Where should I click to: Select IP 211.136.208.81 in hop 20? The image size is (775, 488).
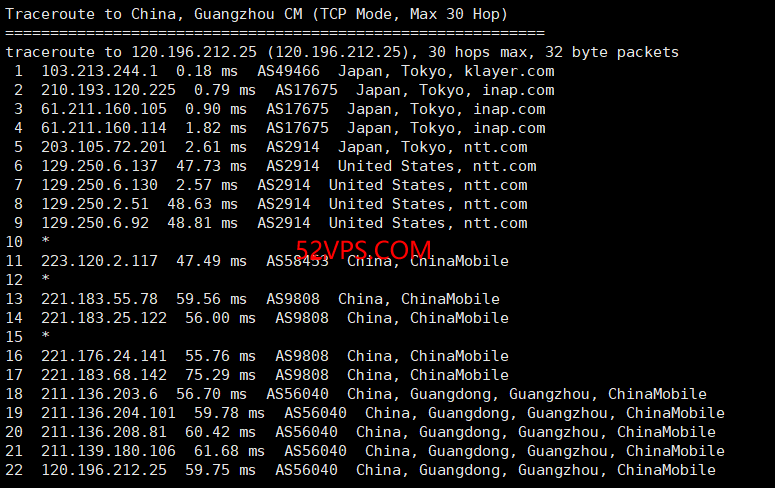pyautogui.click(x=104, y=432)
